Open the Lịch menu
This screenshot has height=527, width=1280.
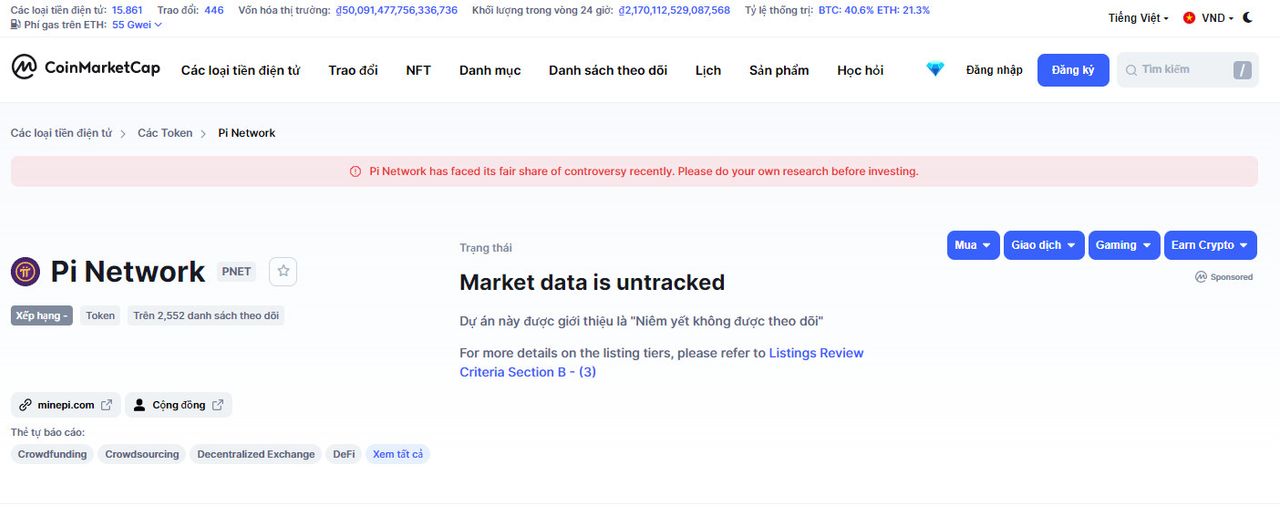pyautogui.click(x=708, y=70)
